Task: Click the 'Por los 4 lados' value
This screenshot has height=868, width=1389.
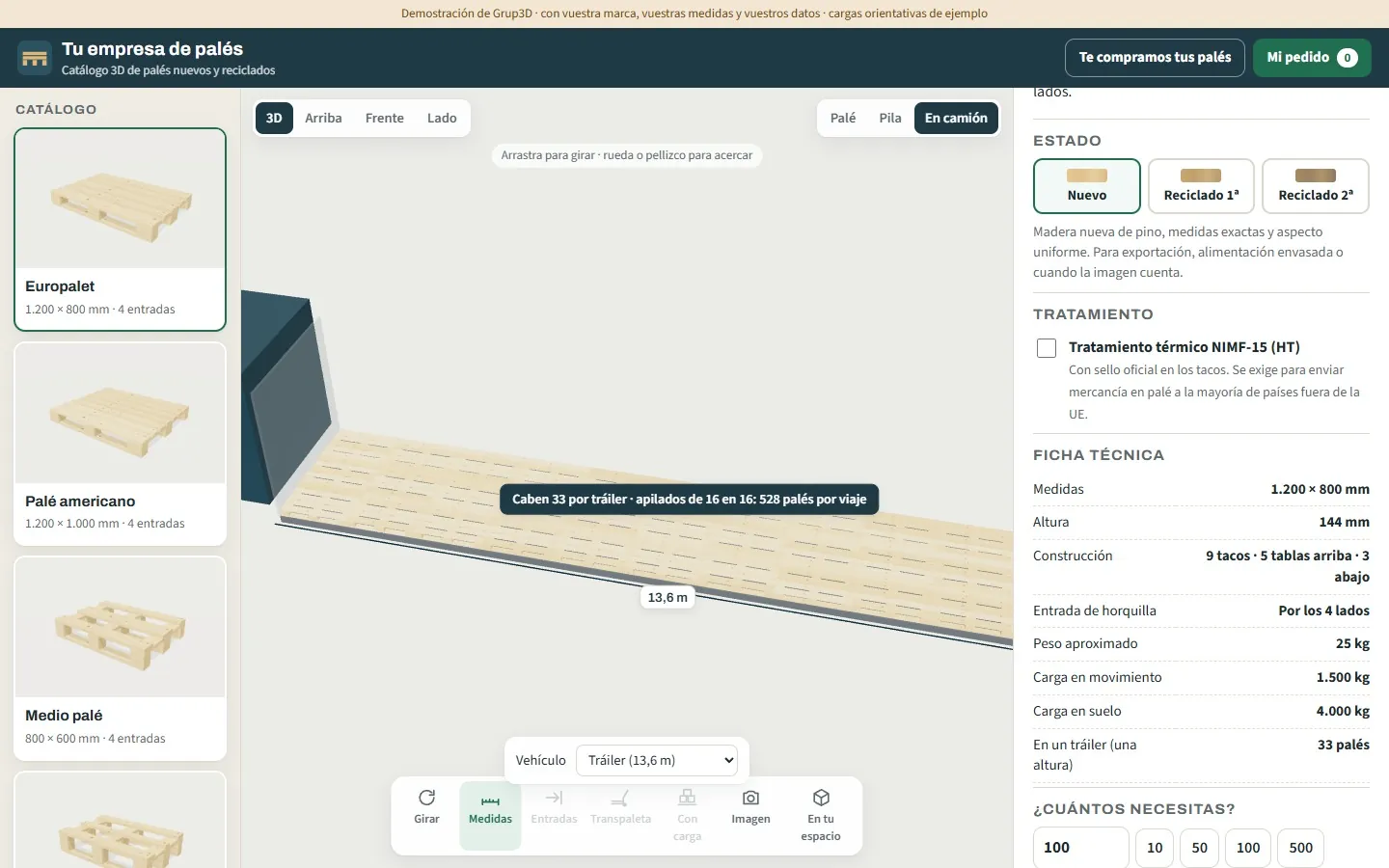Action: [x=1323, y=610]
